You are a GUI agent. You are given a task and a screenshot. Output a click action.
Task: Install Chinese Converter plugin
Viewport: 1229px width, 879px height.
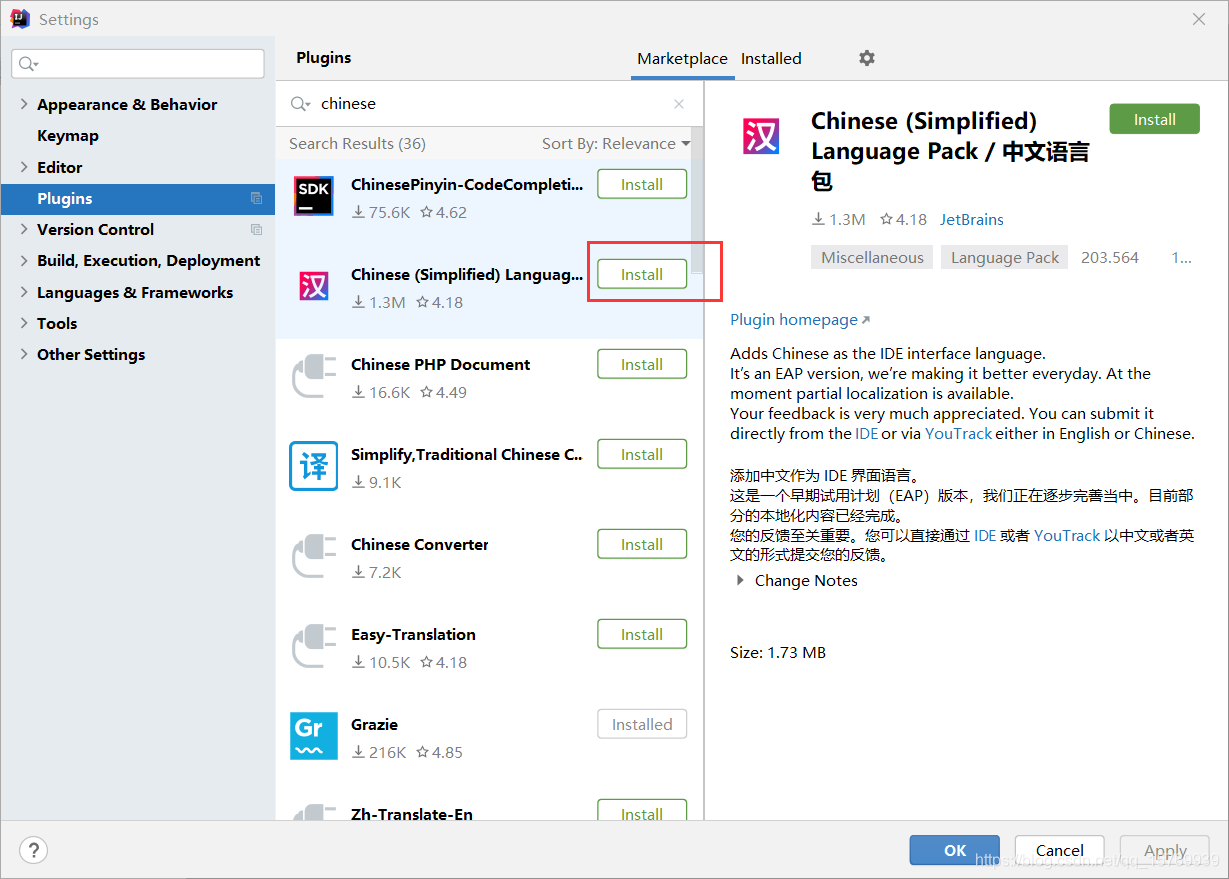click(642, 544)
